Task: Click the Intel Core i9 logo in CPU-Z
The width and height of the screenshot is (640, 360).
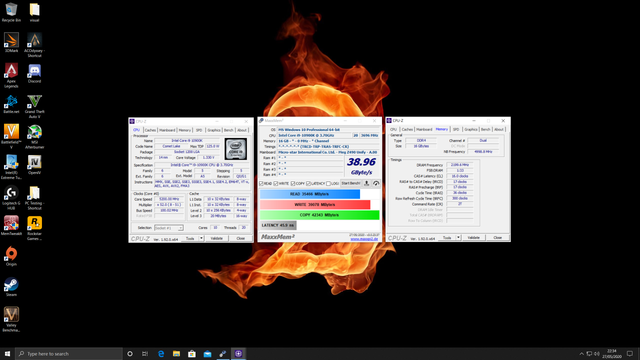Action: [x=236, y=149]
